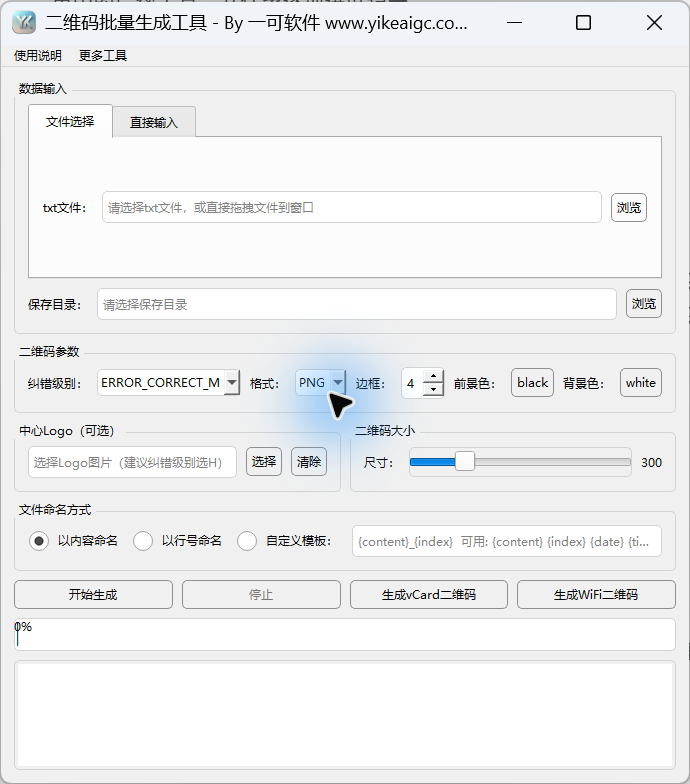
Task: Click 生成vCard二维码 button
Action: 428,594
